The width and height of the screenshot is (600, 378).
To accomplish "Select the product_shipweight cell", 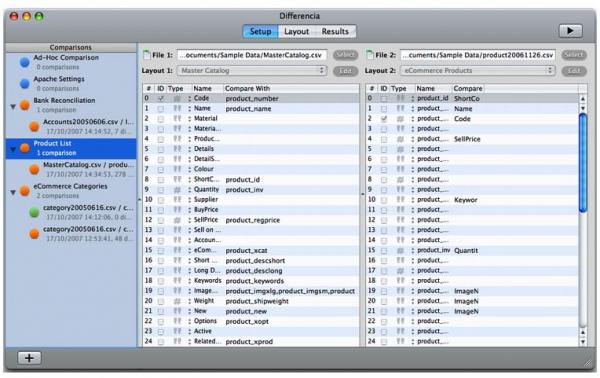I will 257,301.
